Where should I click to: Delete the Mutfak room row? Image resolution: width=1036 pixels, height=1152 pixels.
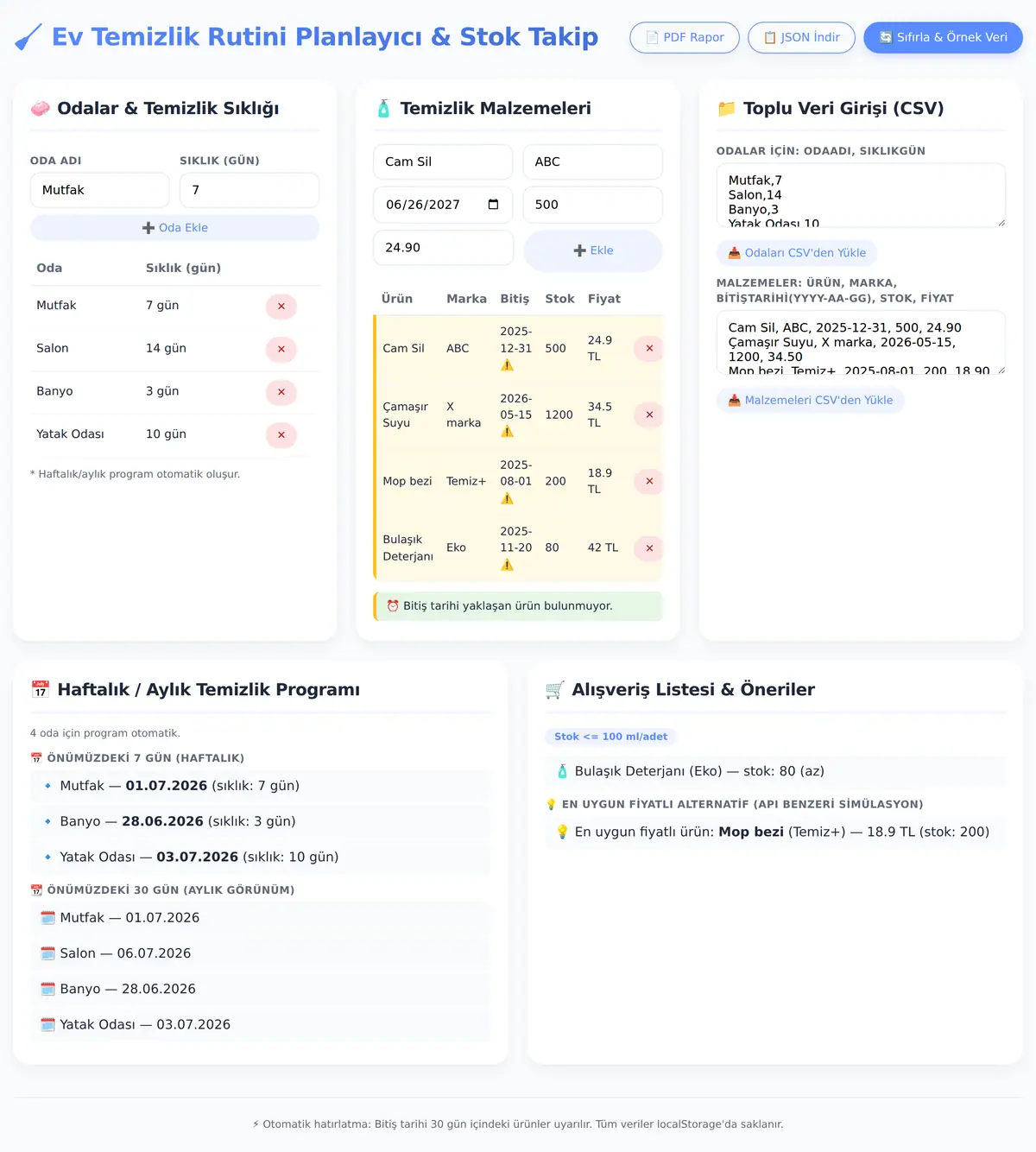[x=281, y=307]
